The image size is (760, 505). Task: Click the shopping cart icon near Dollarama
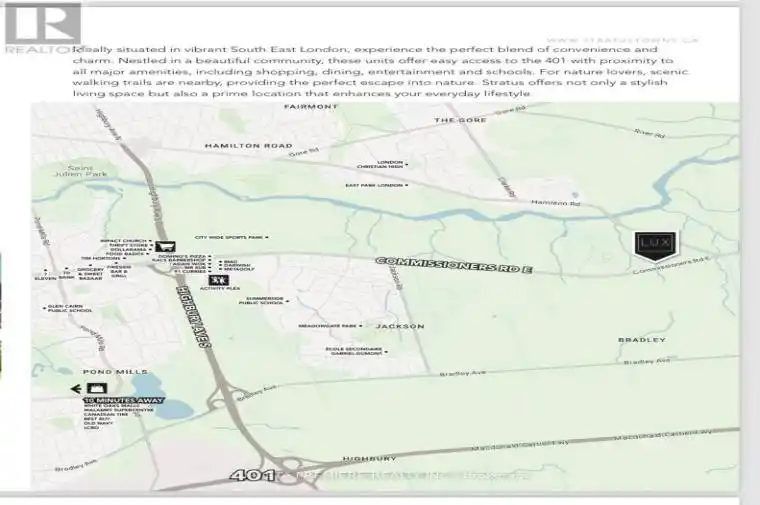(x=165, y=247)
